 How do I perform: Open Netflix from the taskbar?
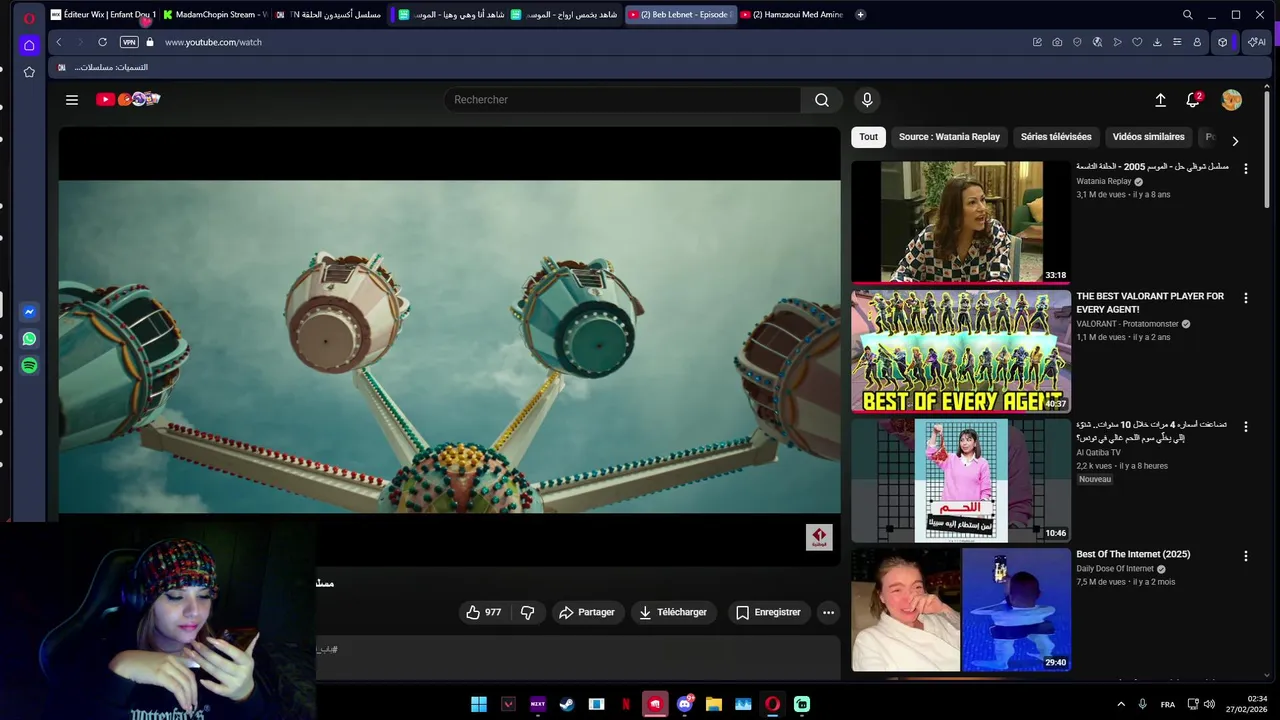(626, 704)
